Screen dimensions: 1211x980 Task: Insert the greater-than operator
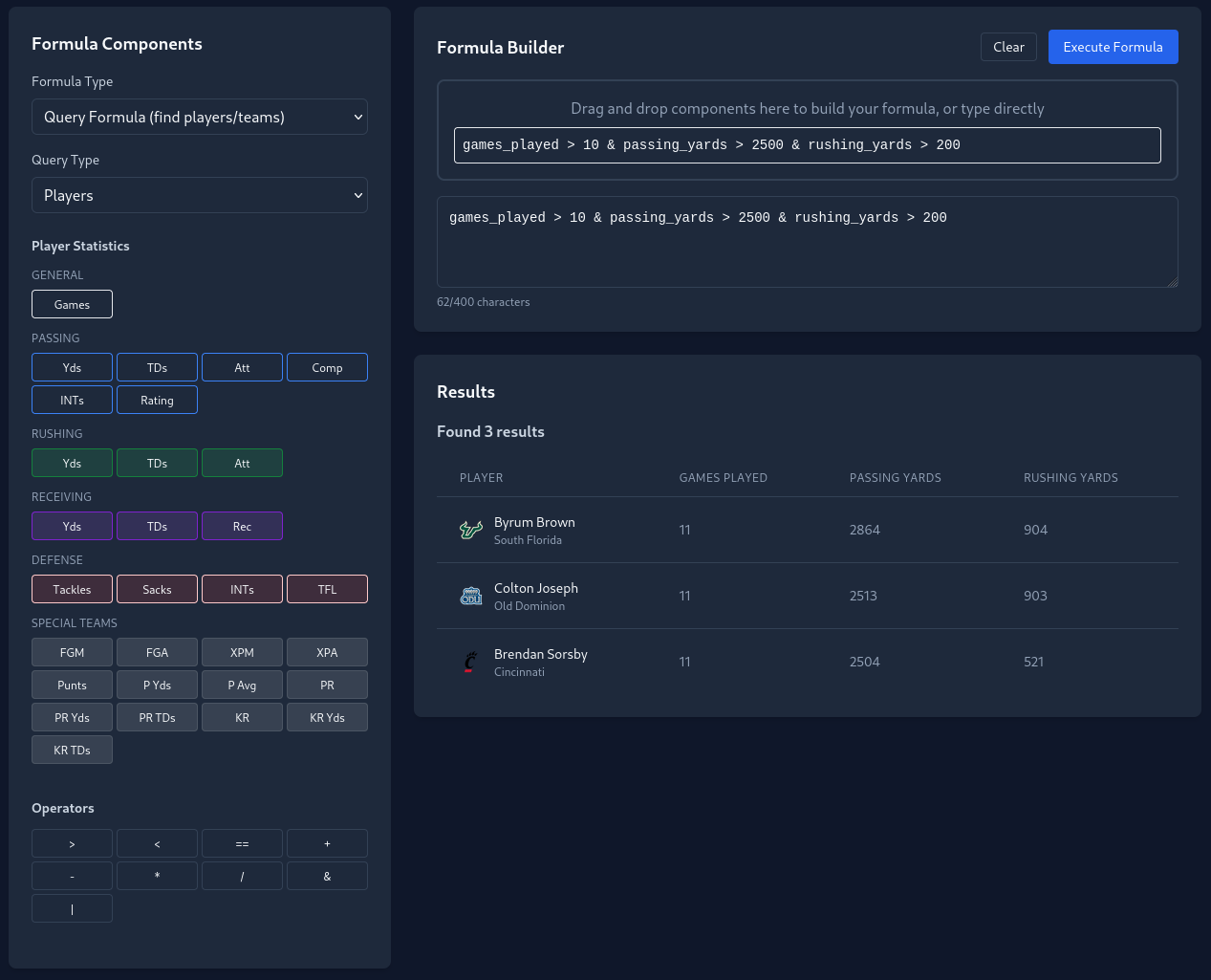(72, 843)
